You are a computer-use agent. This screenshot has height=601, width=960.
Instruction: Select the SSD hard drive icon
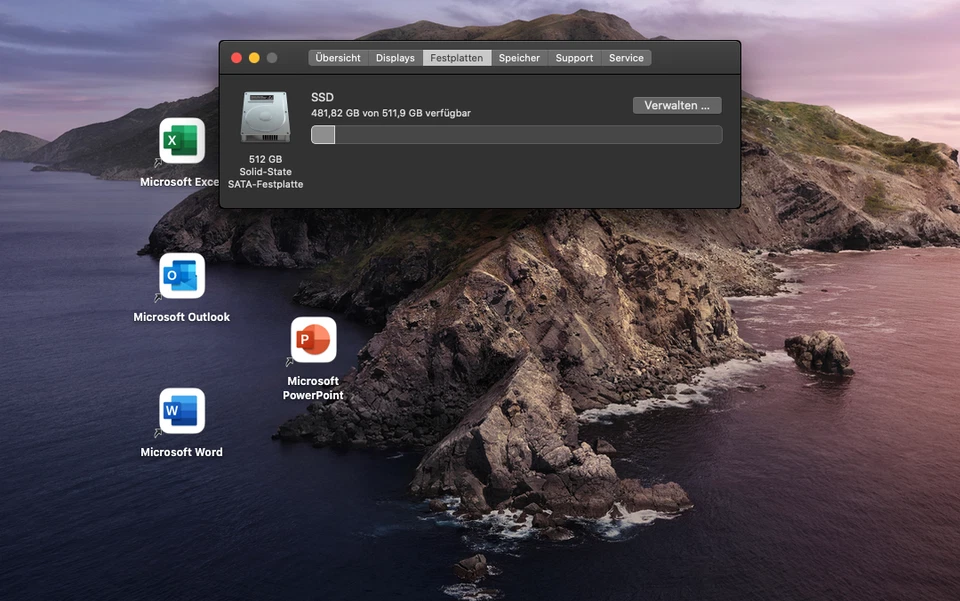(265, 118)
